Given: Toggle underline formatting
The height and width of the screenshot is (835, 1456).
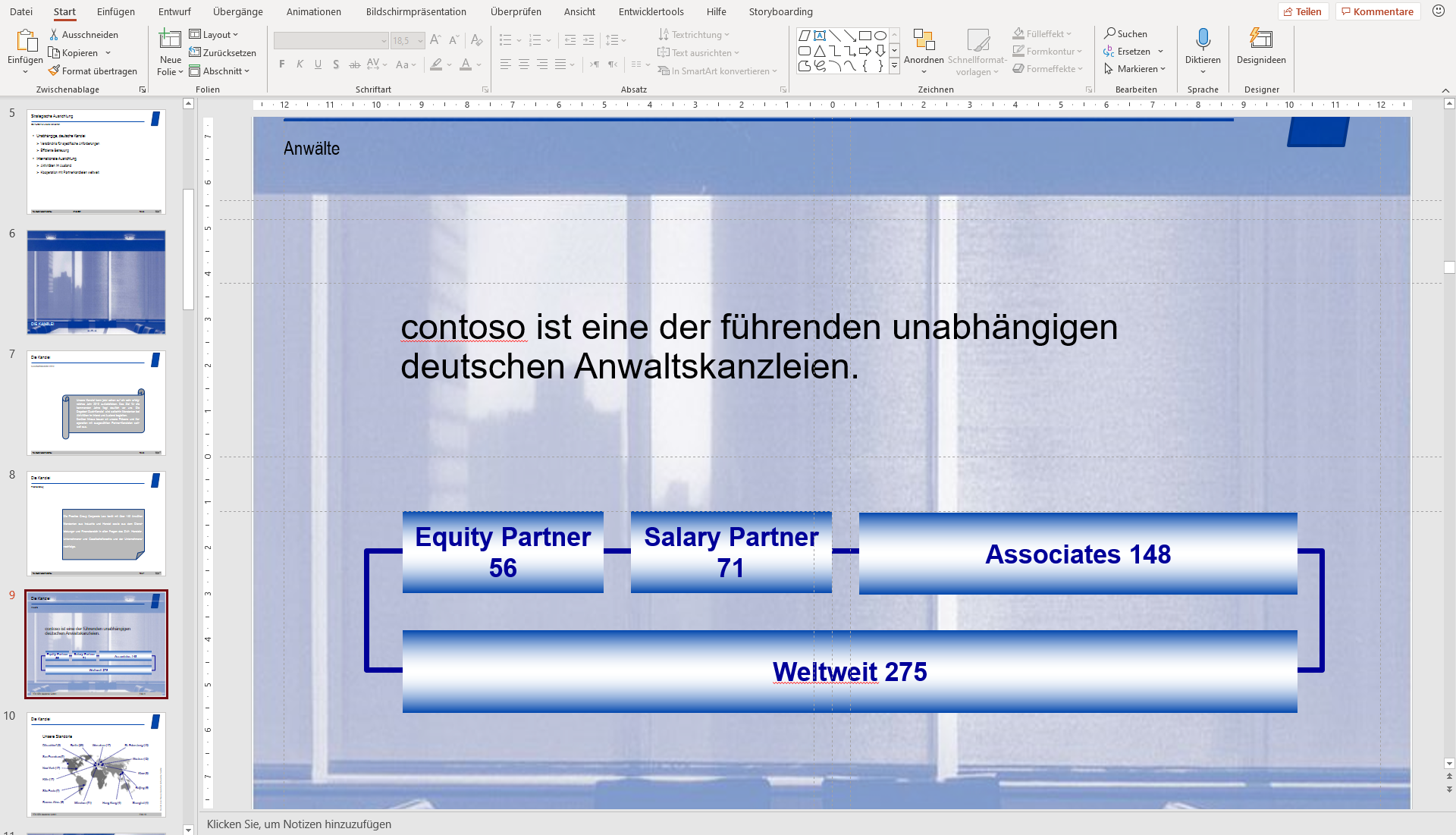Looking at the screenshot, I should [318, 64].
